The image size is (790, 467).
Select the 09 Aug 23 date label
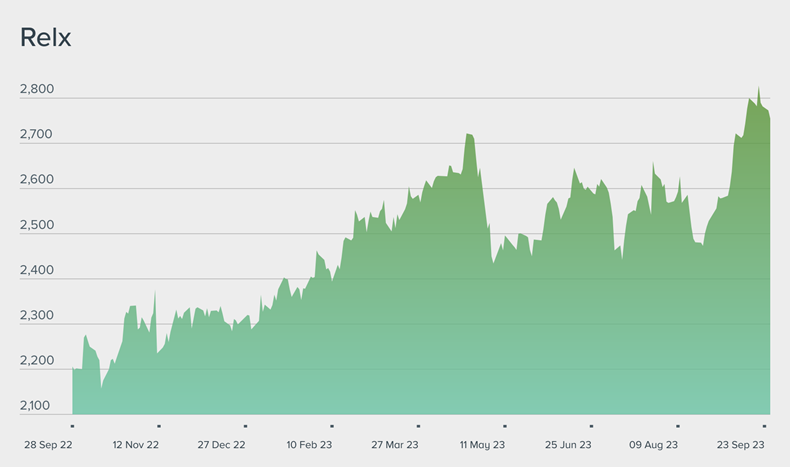click(x=654, y=445)
